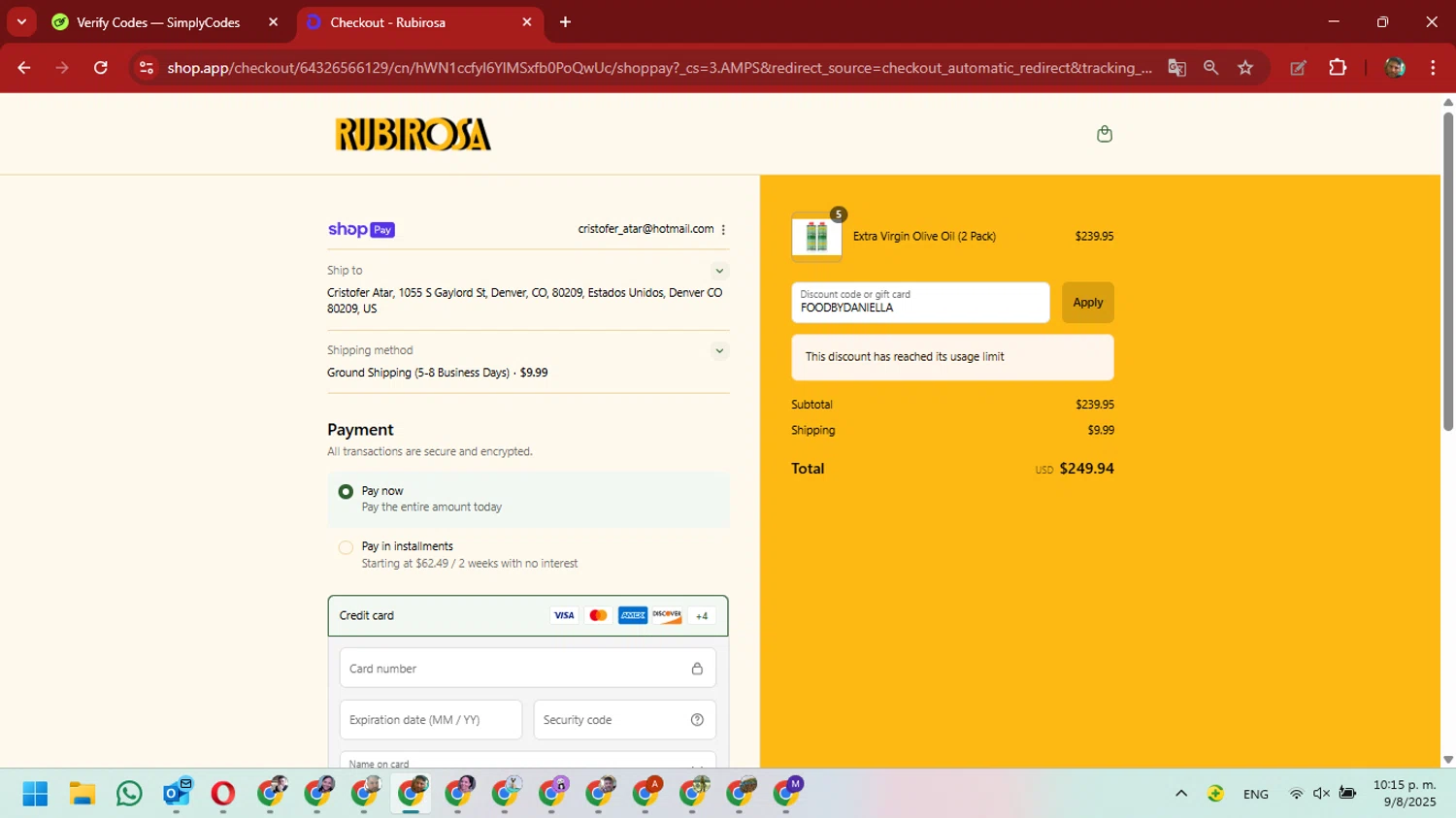Open a new browser tab
Viewport: 1456px width, 818px height.
point(565,22)
